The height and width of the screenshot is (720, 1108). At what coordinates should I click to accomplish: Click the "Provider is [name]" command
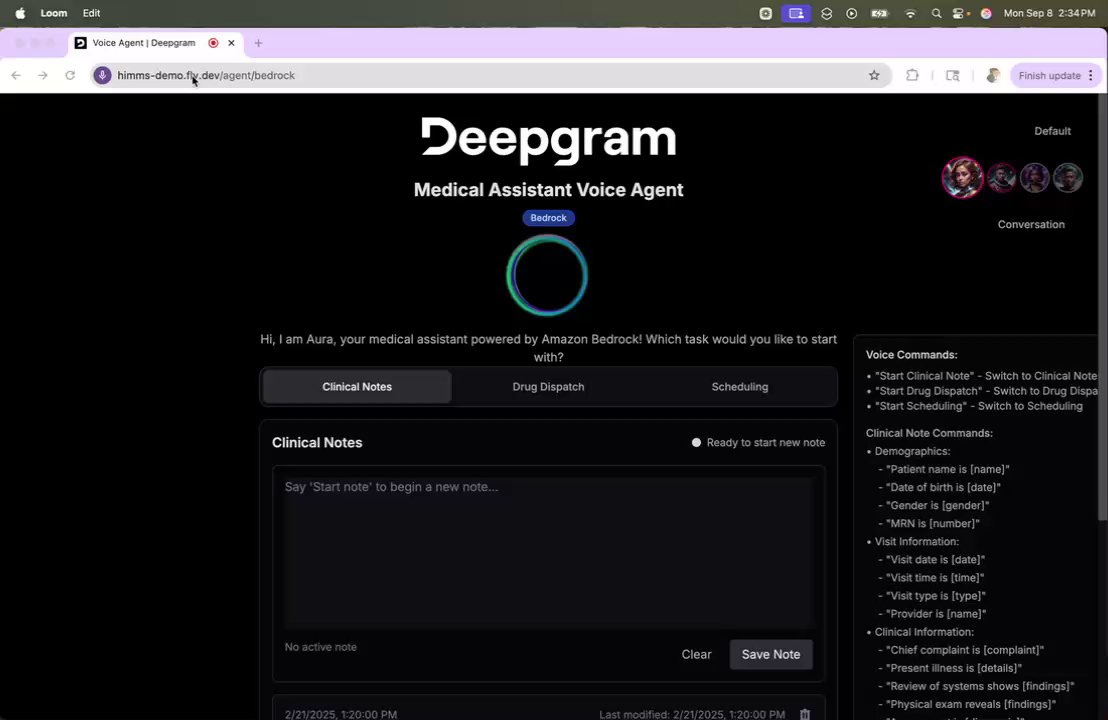click(936, 614)
